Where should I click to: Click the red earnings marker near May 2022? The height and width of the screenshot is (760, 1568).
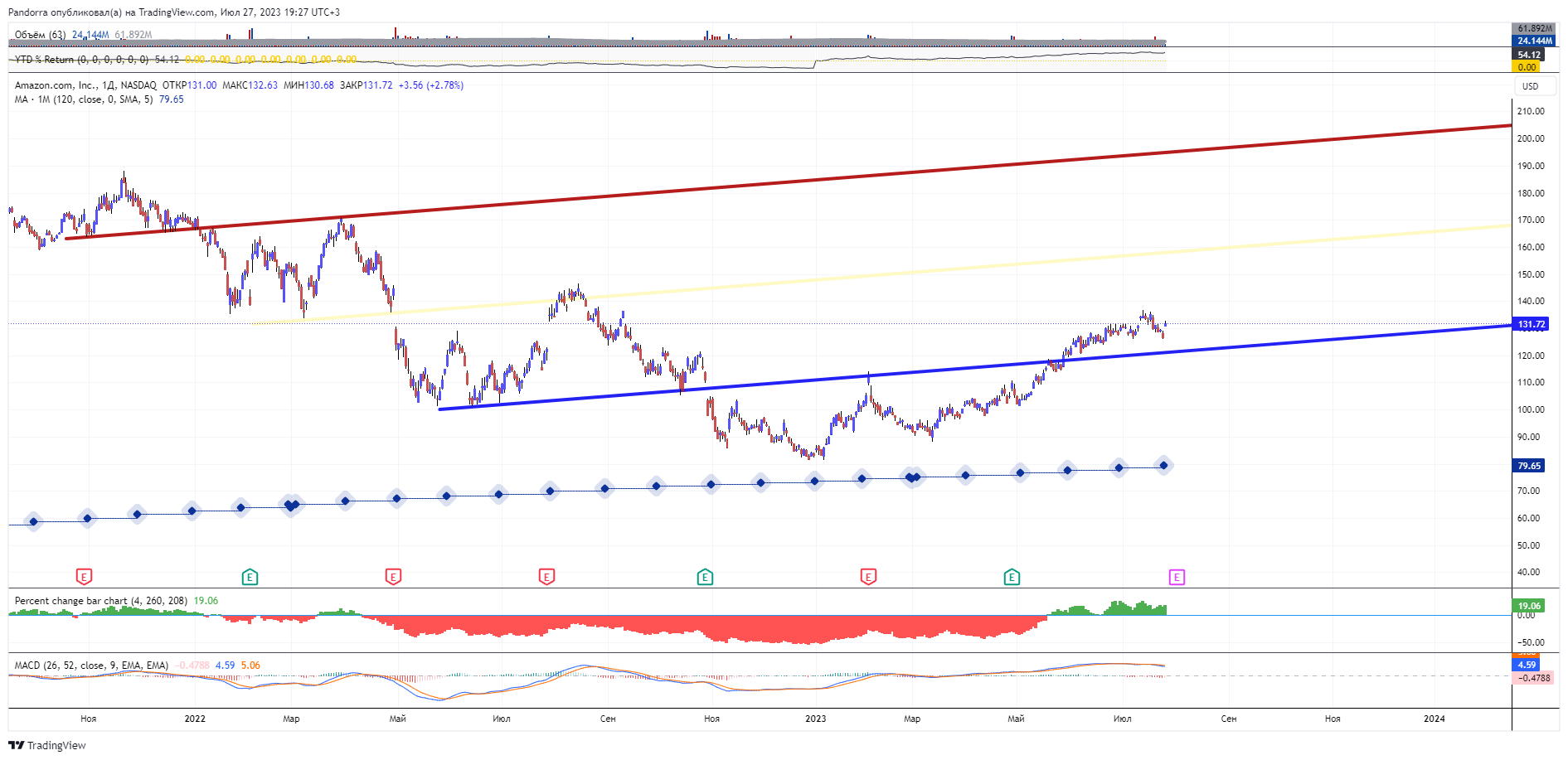pos(394,576)
